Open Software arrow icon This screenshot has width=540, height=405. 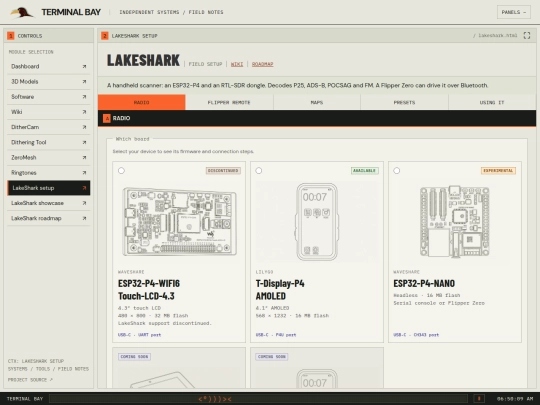pyautogui.click(x=84, y=97)
